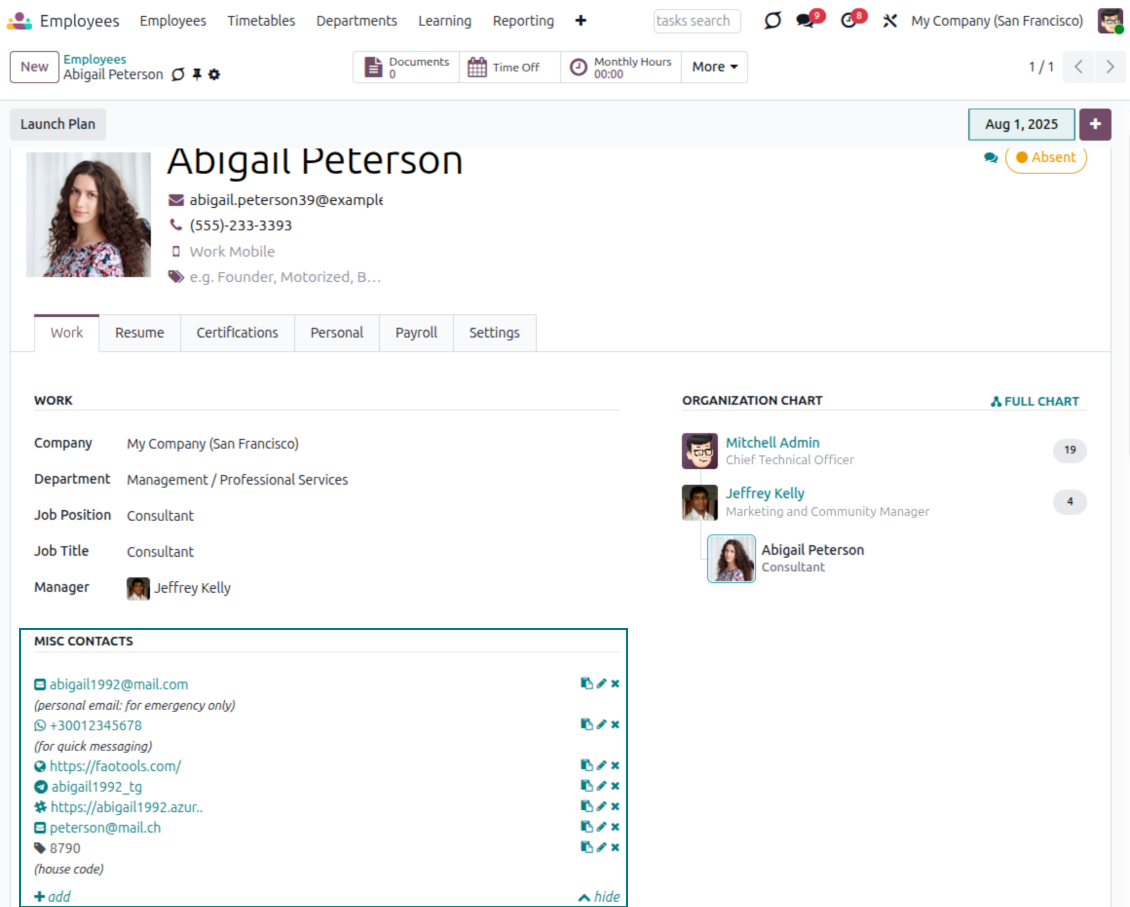Open the Time Off smart button
1130x907 pixels.
click(505, 67)
